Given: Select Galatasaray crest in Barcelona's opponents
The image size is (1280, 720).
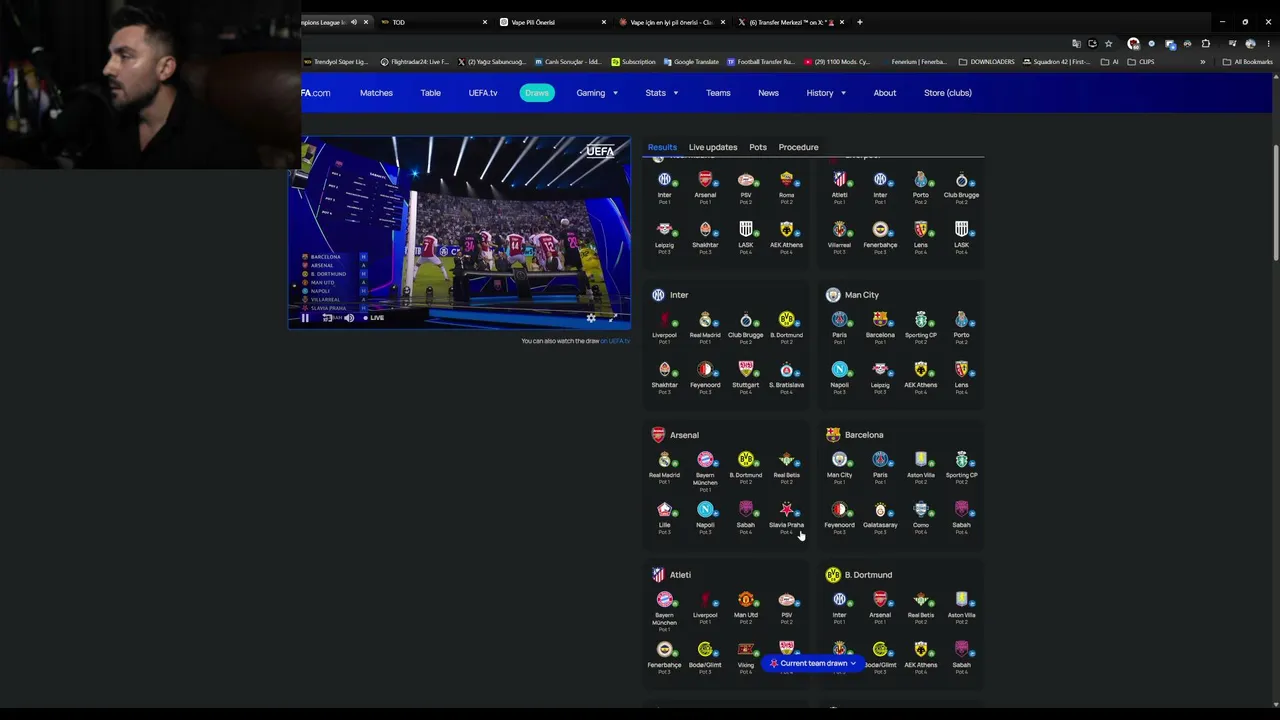Looking at the screenshot, I should (x=880, y=510).
